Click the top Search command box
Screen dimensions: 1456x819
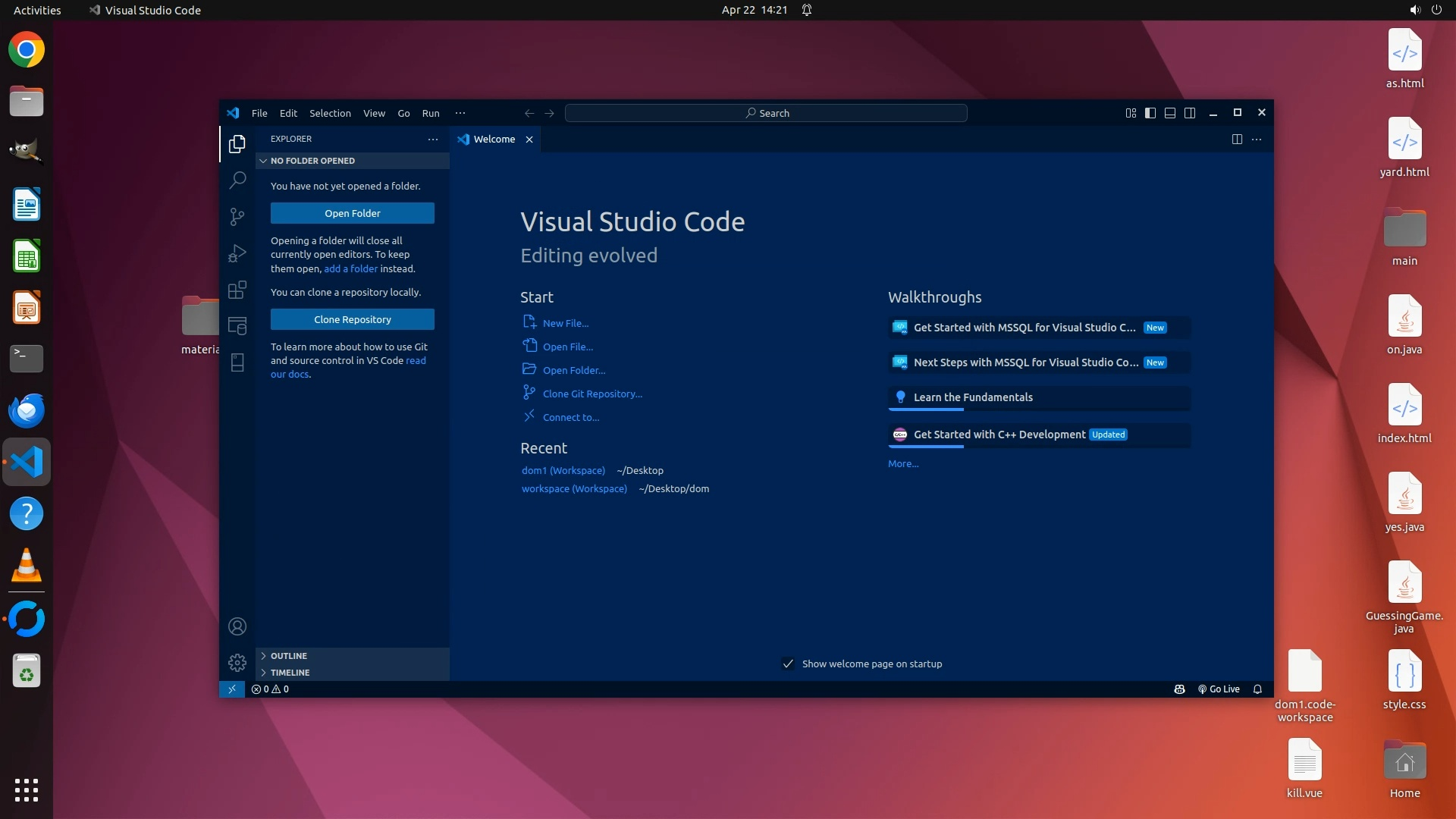coord(766,113)
